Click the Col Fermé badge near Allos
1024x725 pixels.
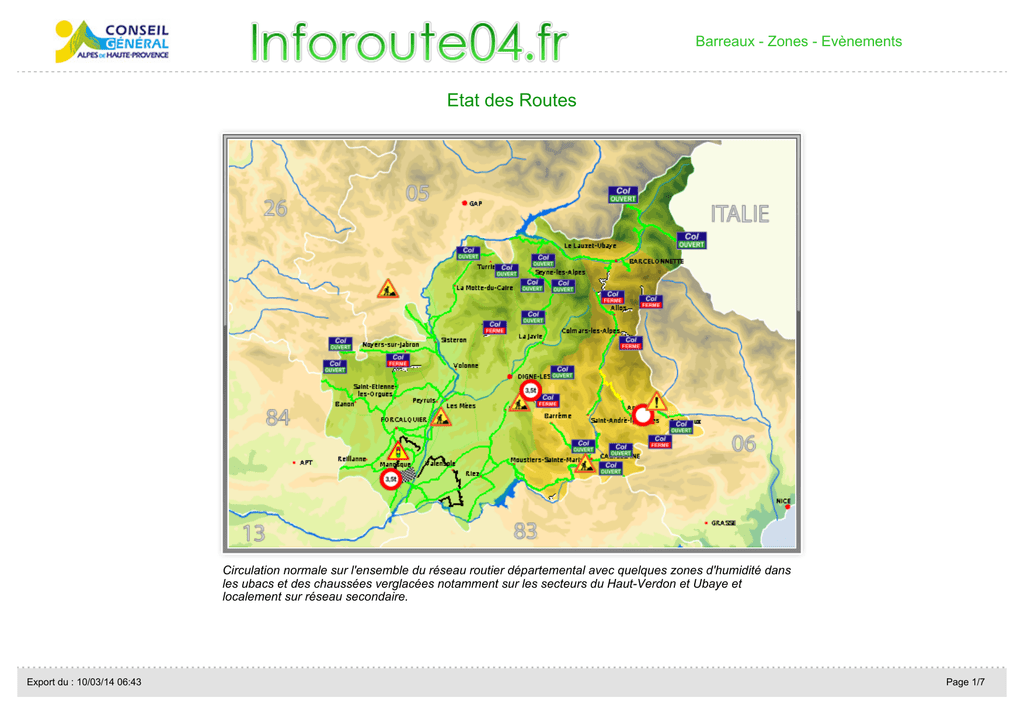tap(613, 297)
